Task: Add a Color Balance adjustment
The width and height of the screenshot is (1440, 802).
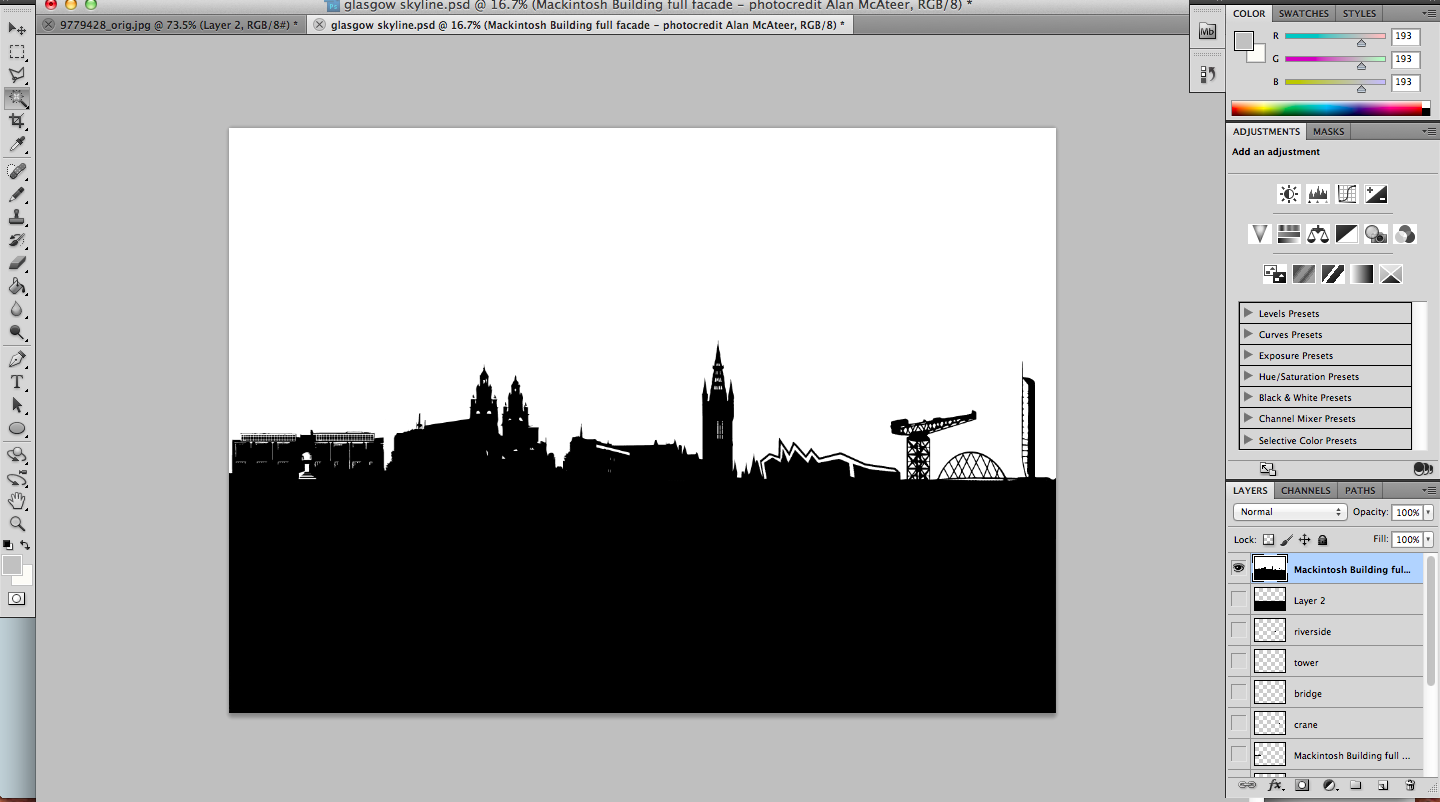Action: (1318, 234)
